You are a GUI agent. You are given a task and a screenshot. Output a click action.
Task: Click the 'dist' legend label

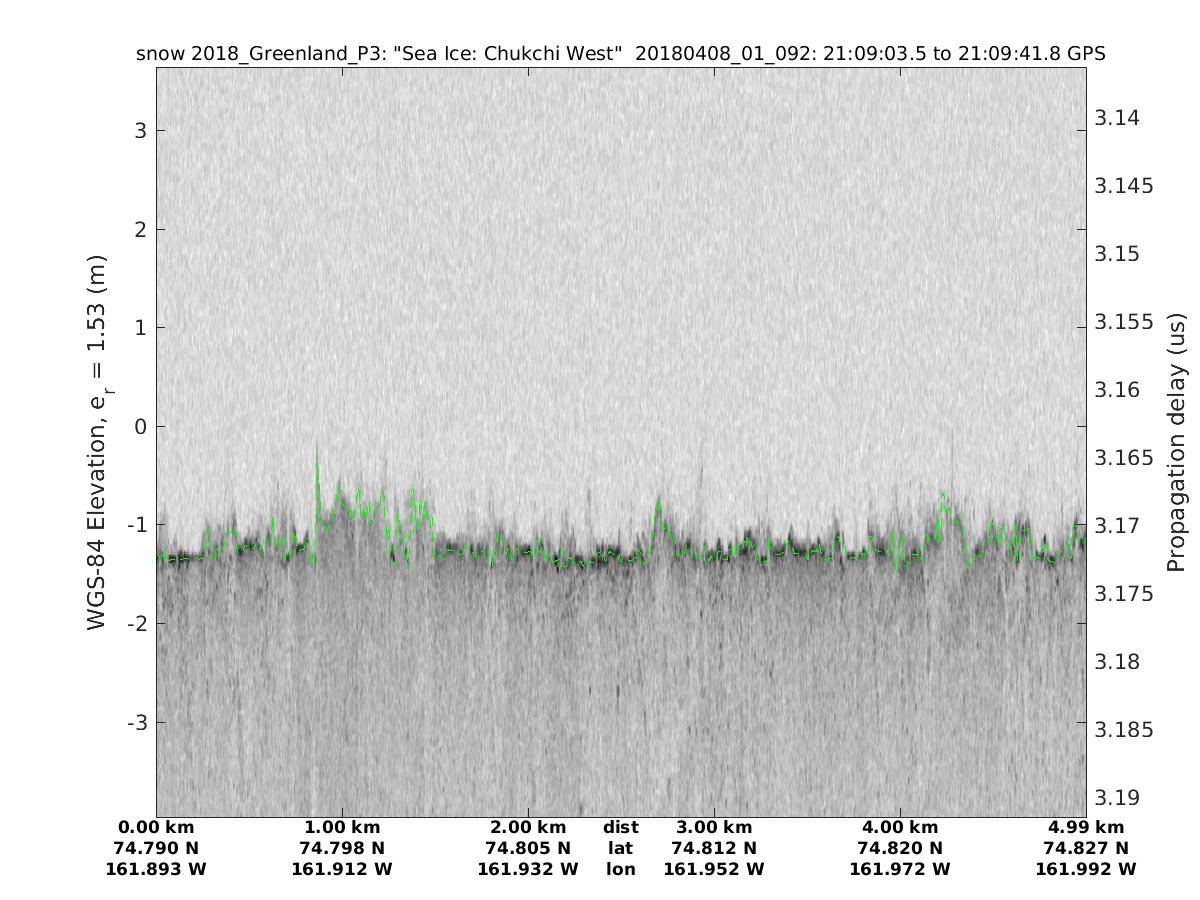(x=620, y=827)
